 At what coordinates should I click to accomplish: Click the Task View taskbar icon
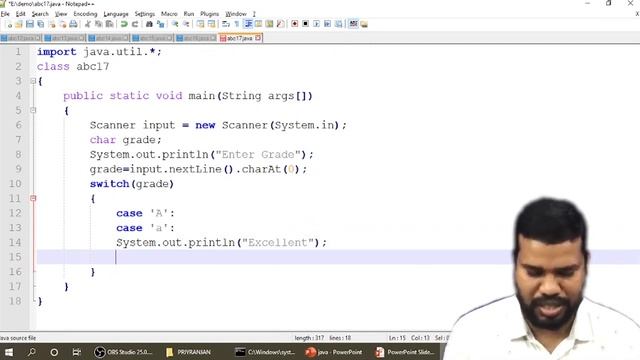(x=76, y=352)
